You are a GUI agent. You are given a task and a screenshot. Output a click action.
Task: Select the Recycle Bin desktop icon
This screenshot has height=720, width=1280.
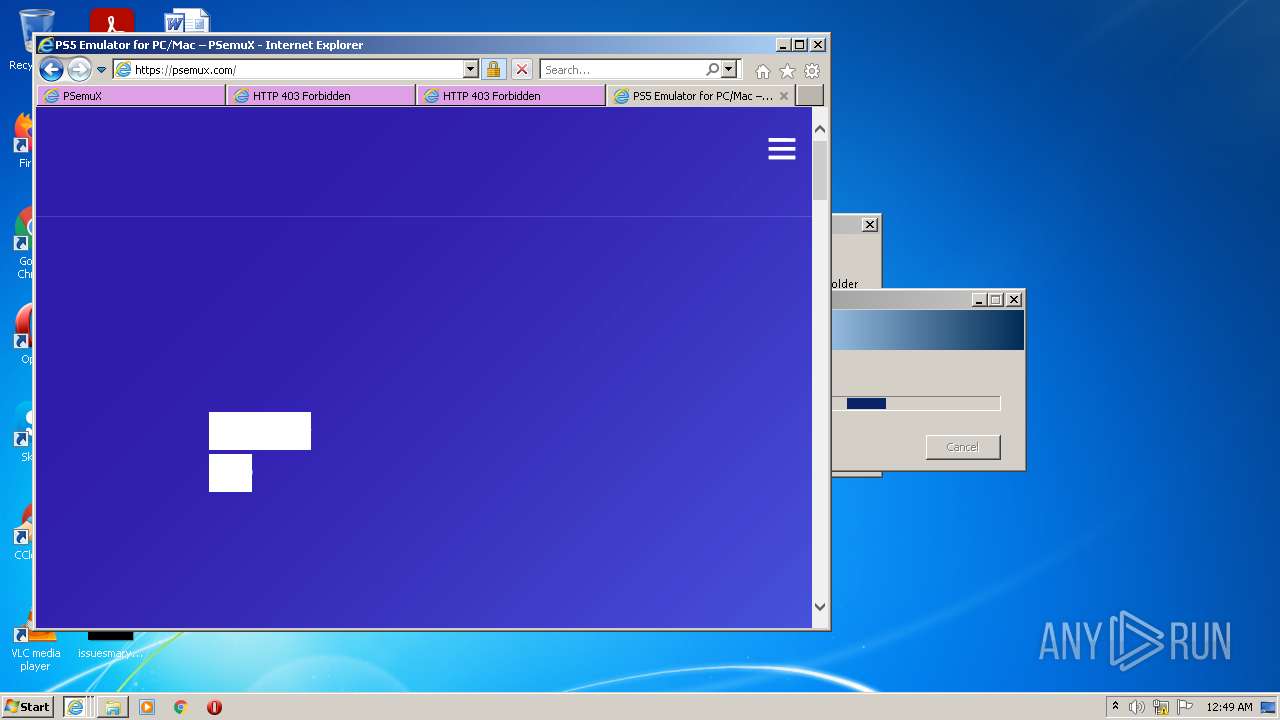point(37,40)
